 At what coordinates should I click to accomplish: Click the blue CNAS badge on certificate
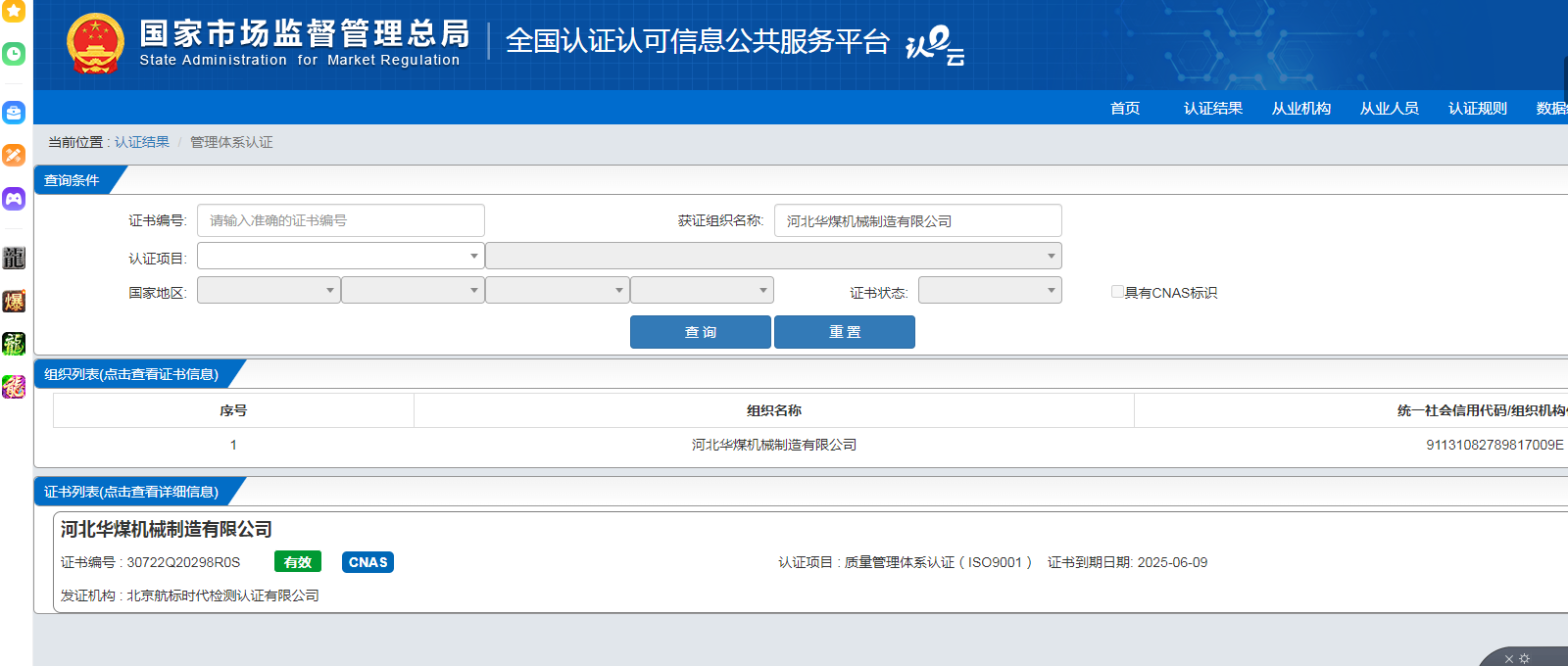[x=367, y=562]
